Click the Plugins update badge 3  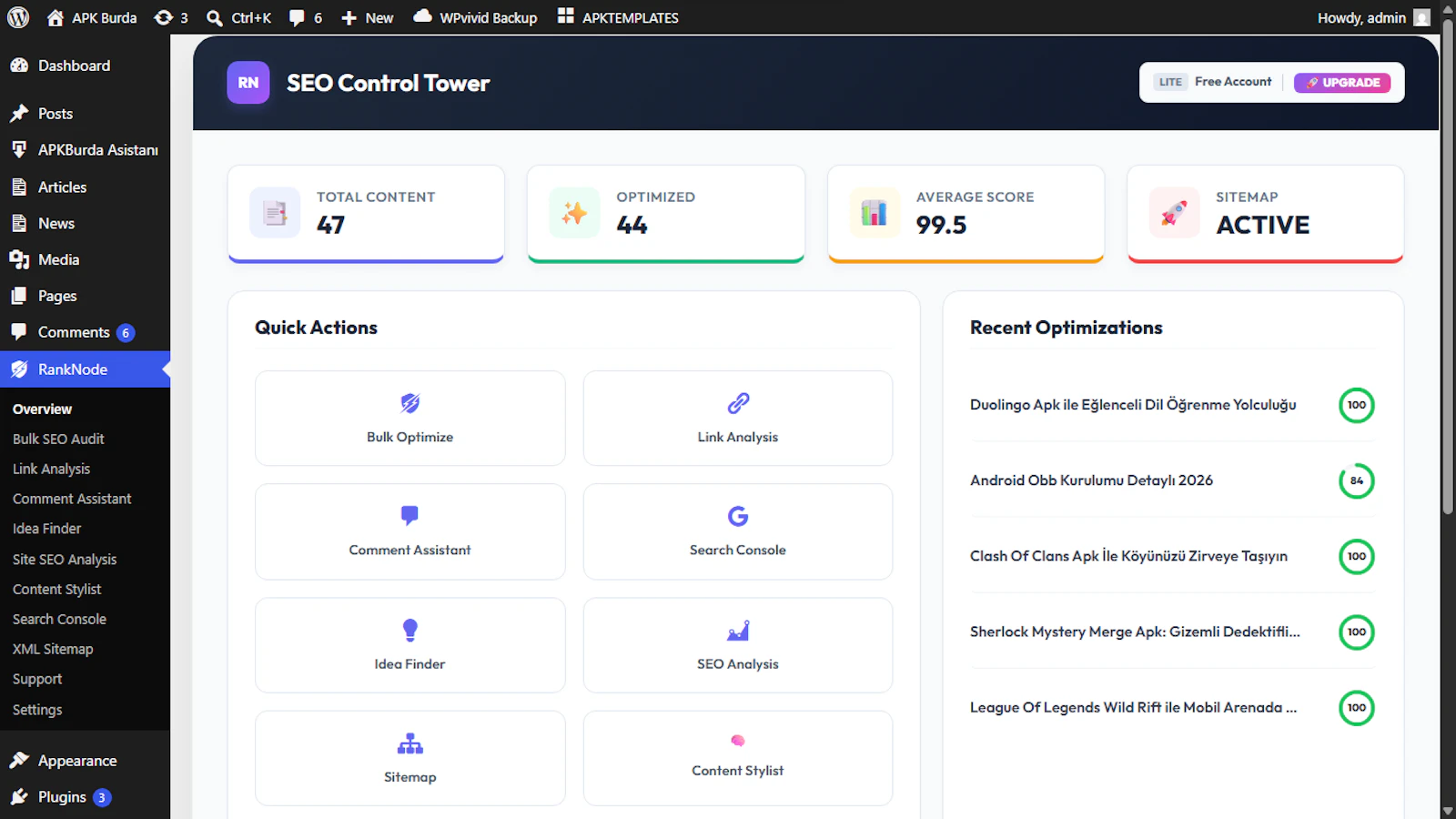[x=102, y=798]
